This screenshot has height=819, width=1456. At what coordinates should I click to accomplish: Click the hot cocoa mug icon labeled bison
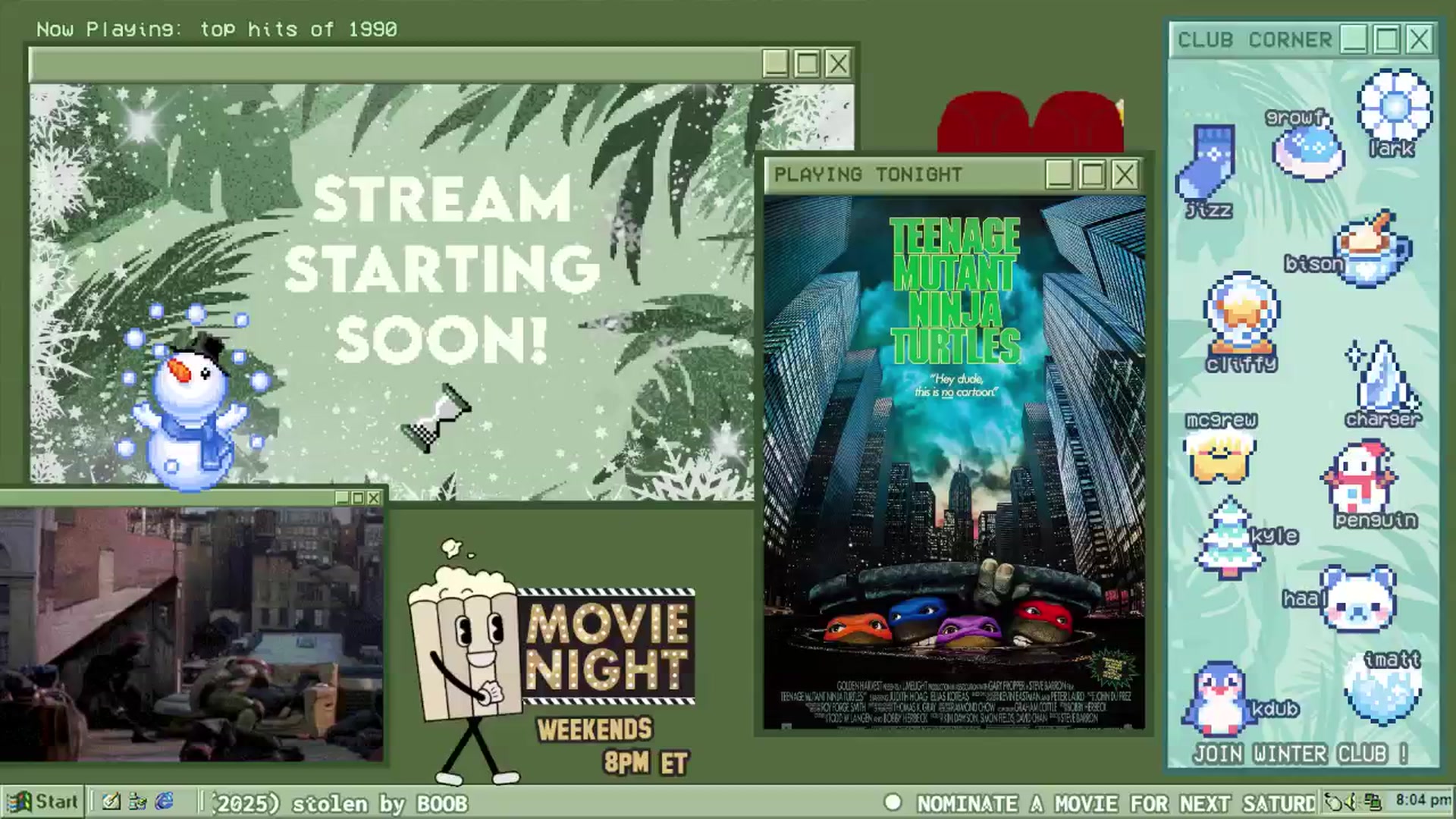[1374, 249]
